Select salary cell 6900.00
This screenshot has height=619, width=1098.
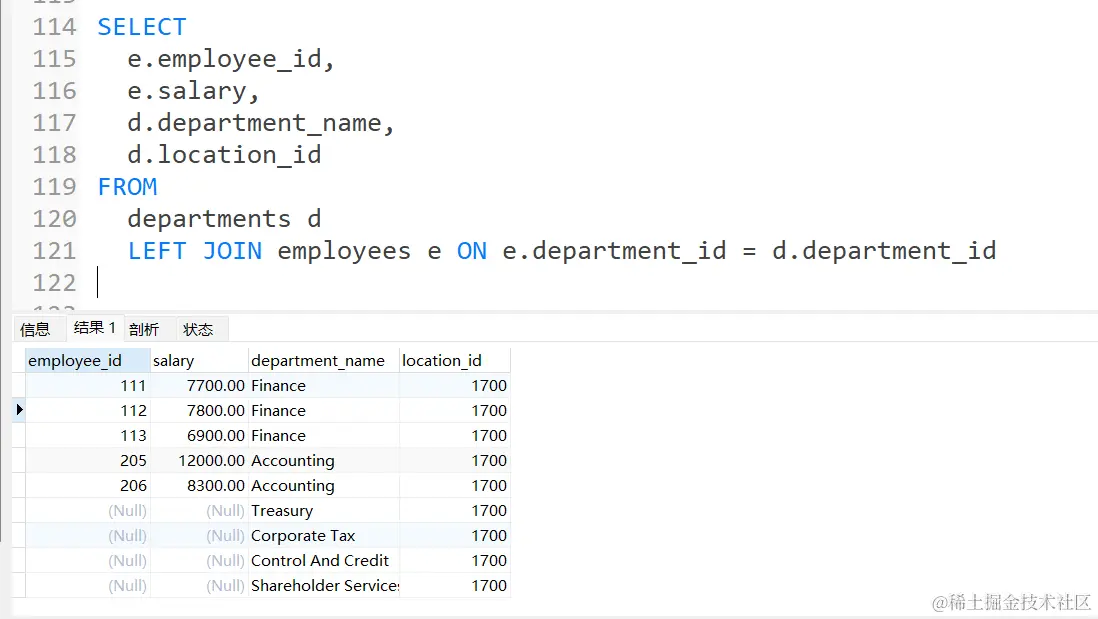200,436
